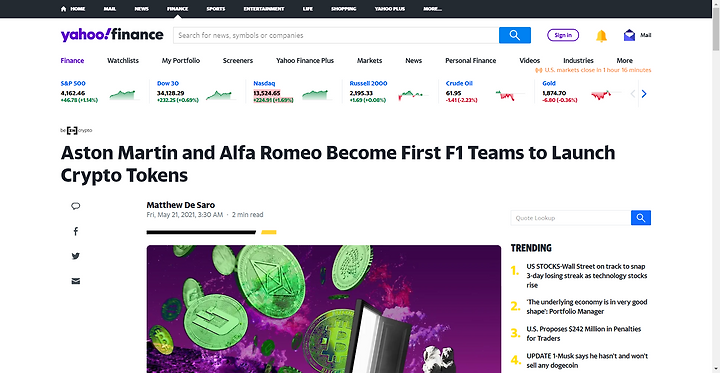Open Crude Oil quote link
Image resolution: width=720 pixels, height=373 pixels.
click(x=459, y=84)
